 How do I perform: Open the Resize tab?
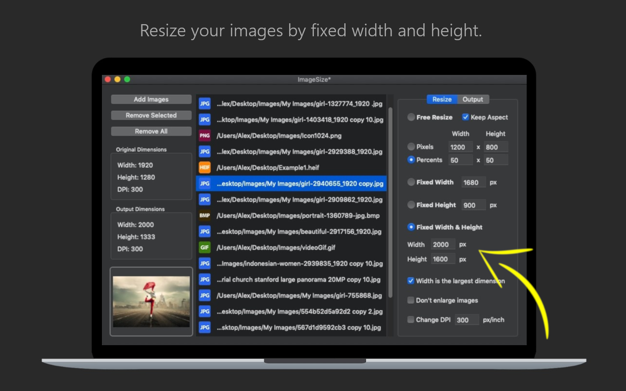point(442,99)
